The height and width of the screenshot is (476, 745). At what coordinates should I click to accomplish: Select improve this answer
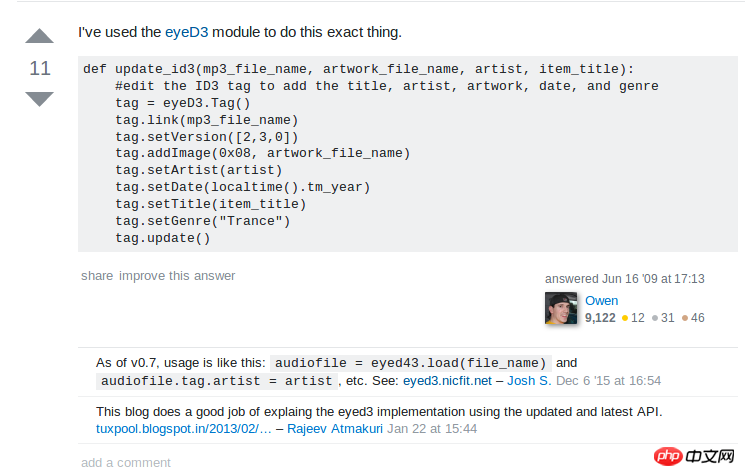click(177, 276)
